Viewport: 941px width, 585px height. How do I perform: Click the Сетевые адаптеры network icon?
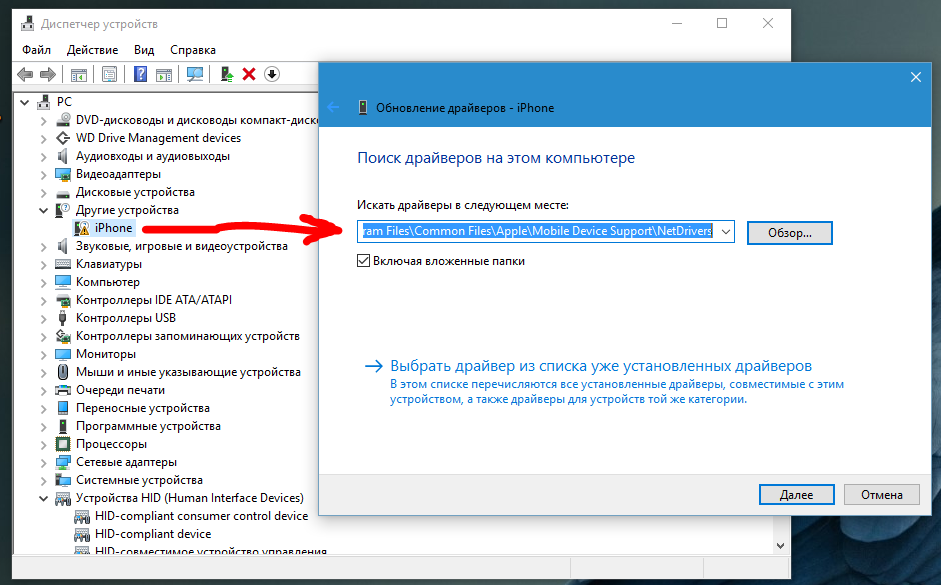coord(63,462)
